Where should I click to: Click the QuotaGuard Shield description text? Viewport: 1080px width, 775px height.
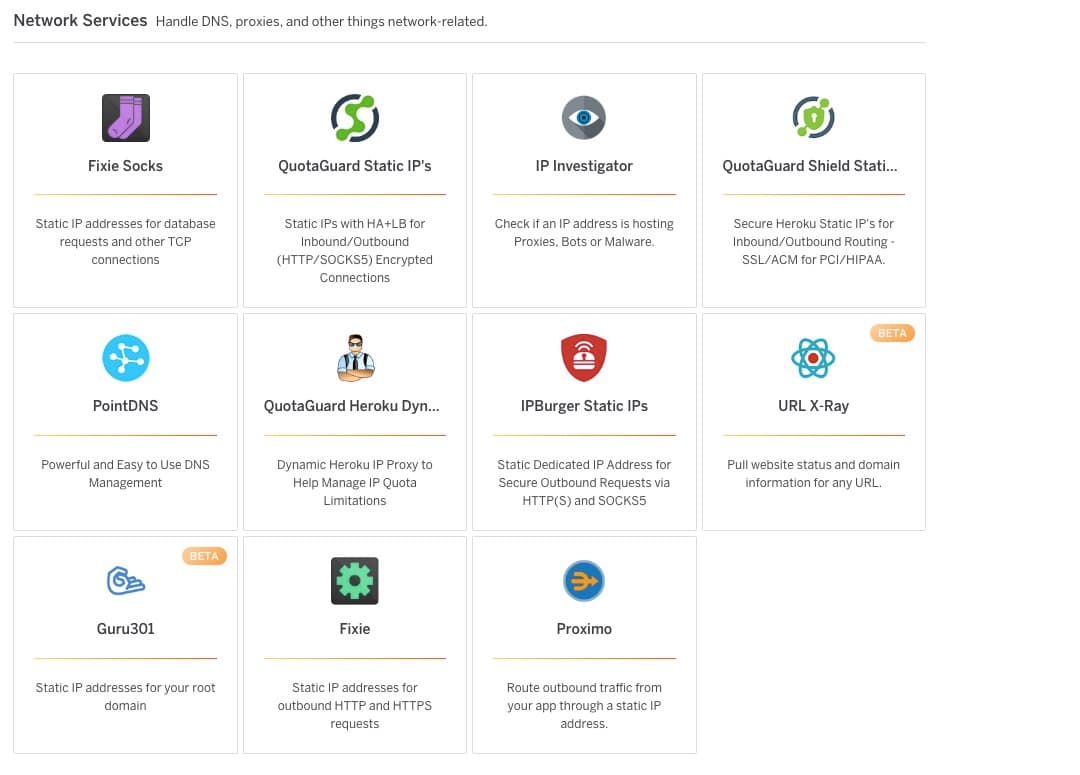click(813, 242)
